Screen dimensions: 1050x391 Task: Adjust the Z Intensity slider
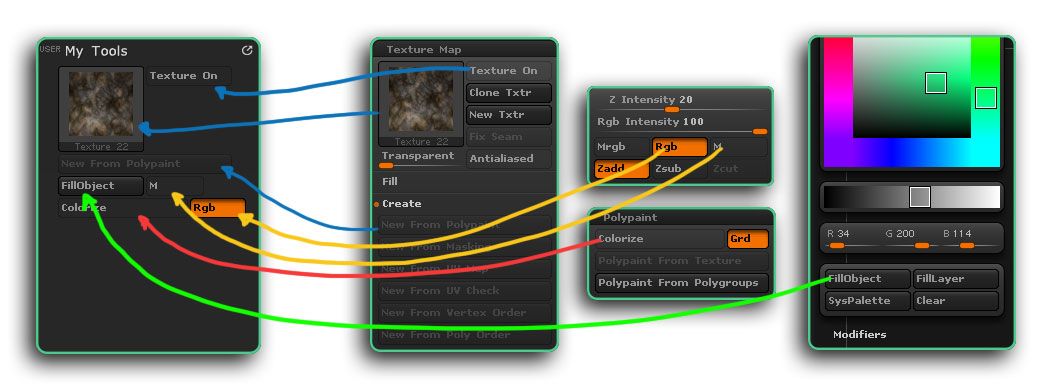click(680, 102)
